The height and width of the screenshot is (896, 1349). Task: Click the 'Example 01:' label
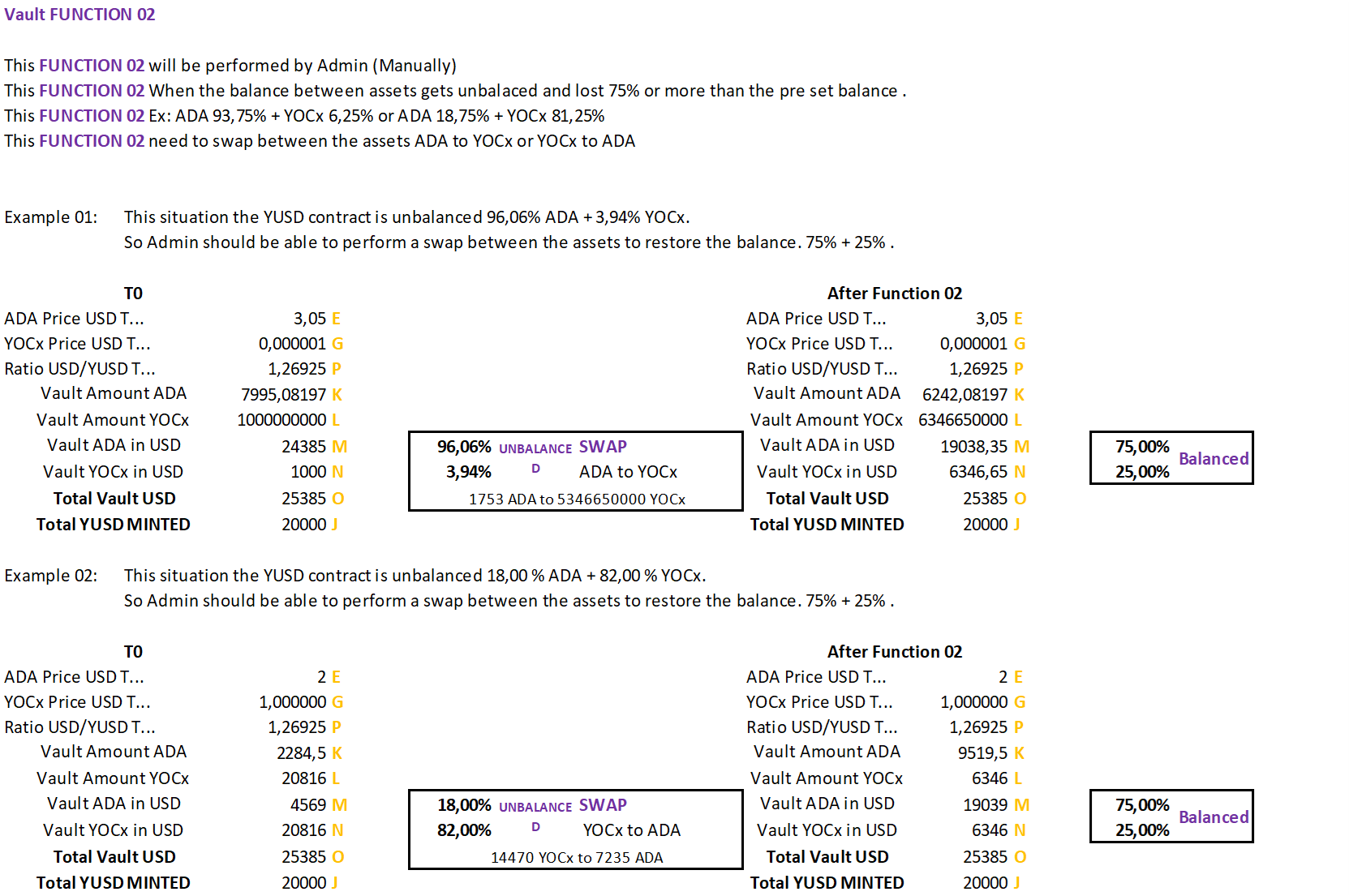pos(50,217)
